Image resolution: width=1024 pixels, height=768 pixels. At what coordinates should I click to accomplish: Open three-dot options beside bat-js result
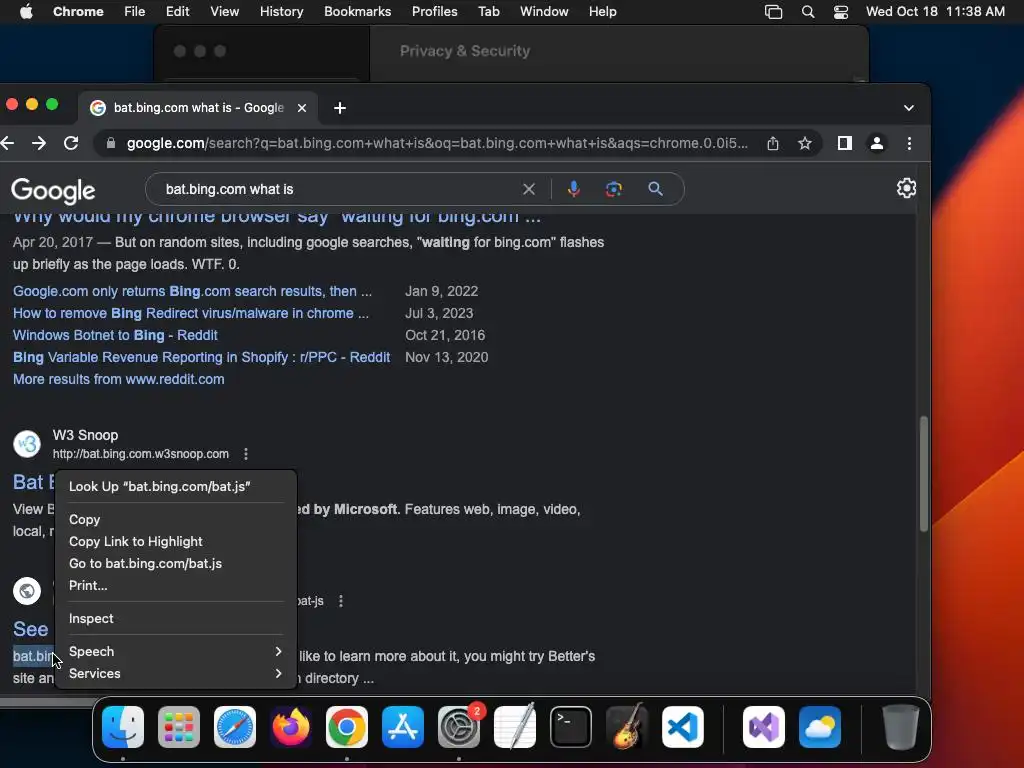pyautogui.click(x=341, y=601)
